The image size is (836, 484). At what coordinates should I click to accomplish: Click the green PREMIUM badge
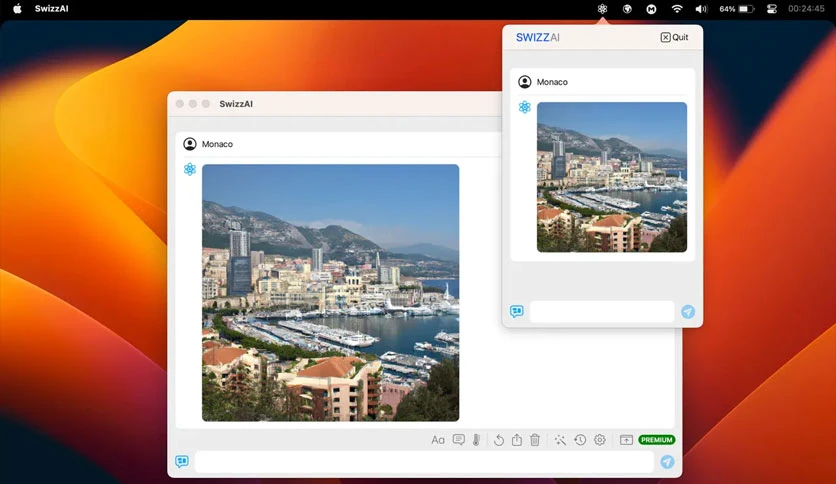point(656,440)
